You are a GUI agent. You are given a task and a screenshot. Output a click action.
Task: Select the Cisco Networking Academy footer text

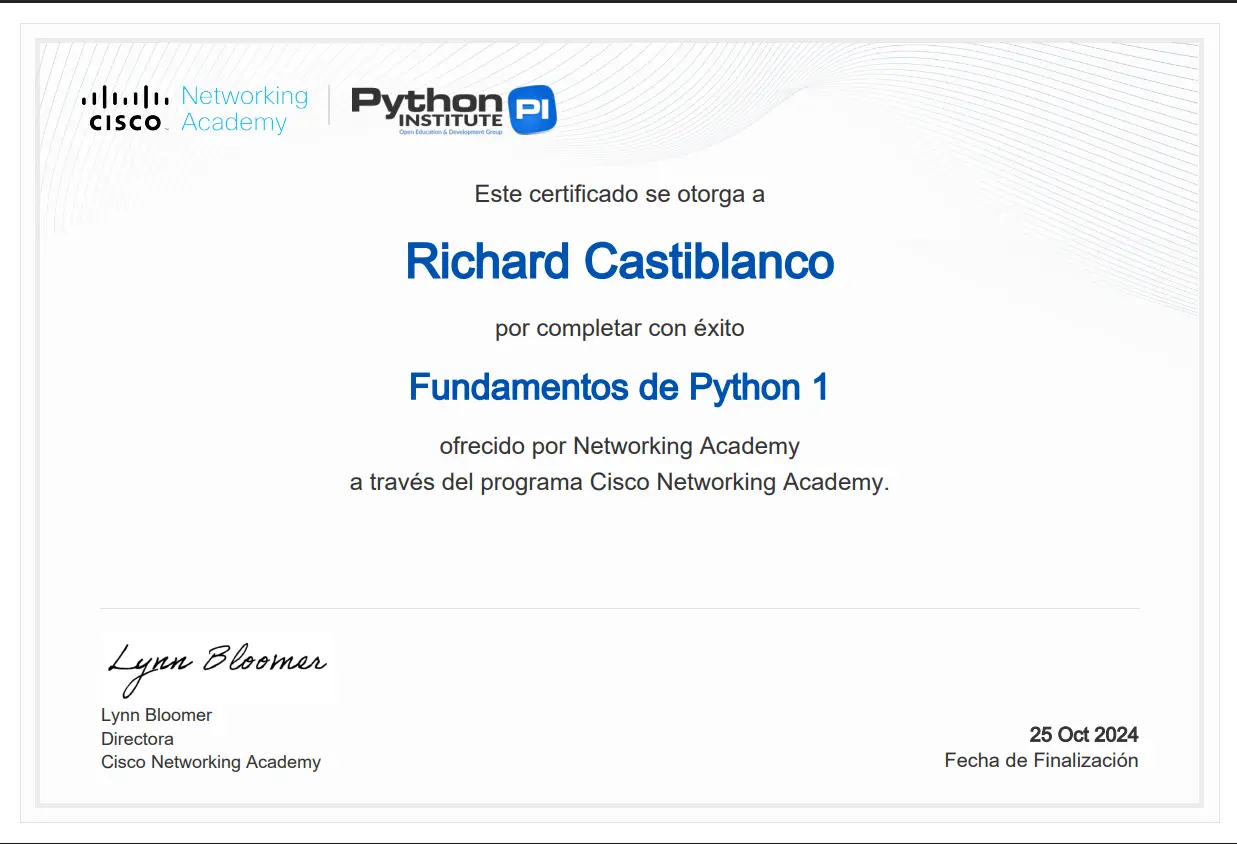[x=211, y=762]
